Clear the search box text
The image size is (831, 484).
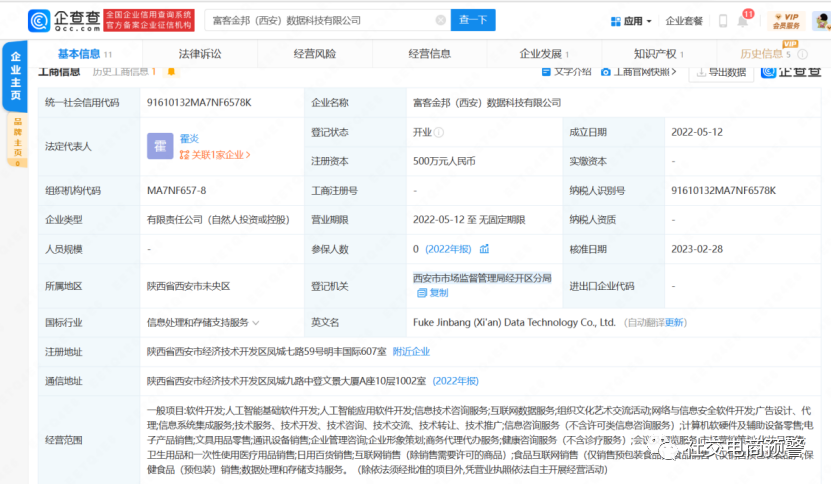(440, 20)
